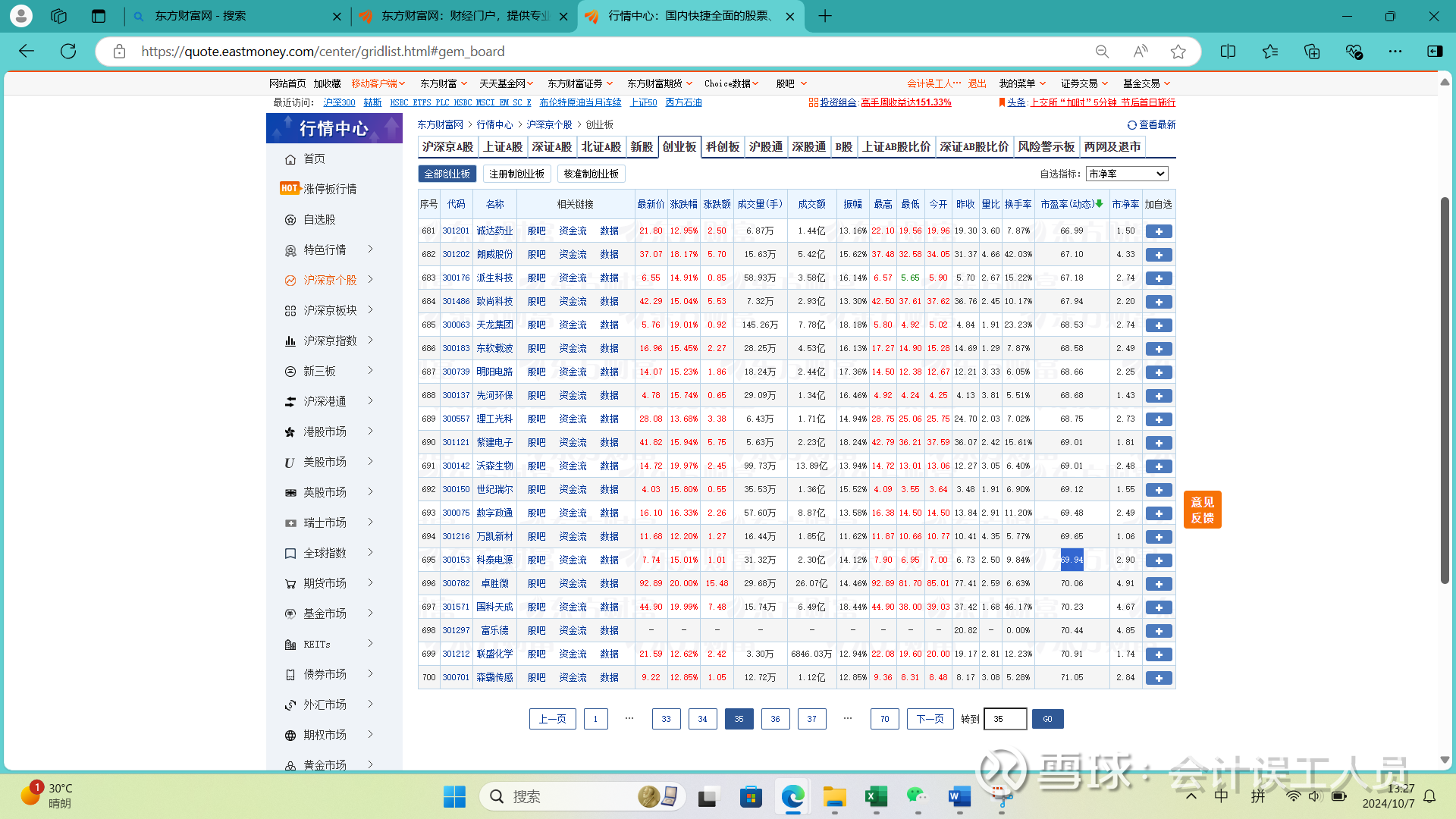
Task: Switch to 风险警示板 tab
Action: click(x=1046, y=146)
